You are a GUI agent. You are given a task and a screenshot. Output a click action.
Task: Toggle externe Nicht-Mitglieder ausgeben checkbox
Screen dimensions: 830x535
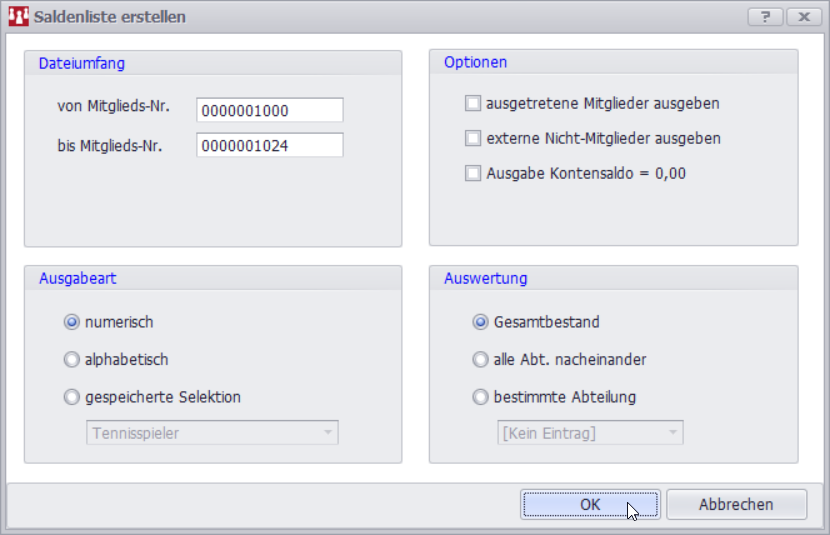point(473,138)
